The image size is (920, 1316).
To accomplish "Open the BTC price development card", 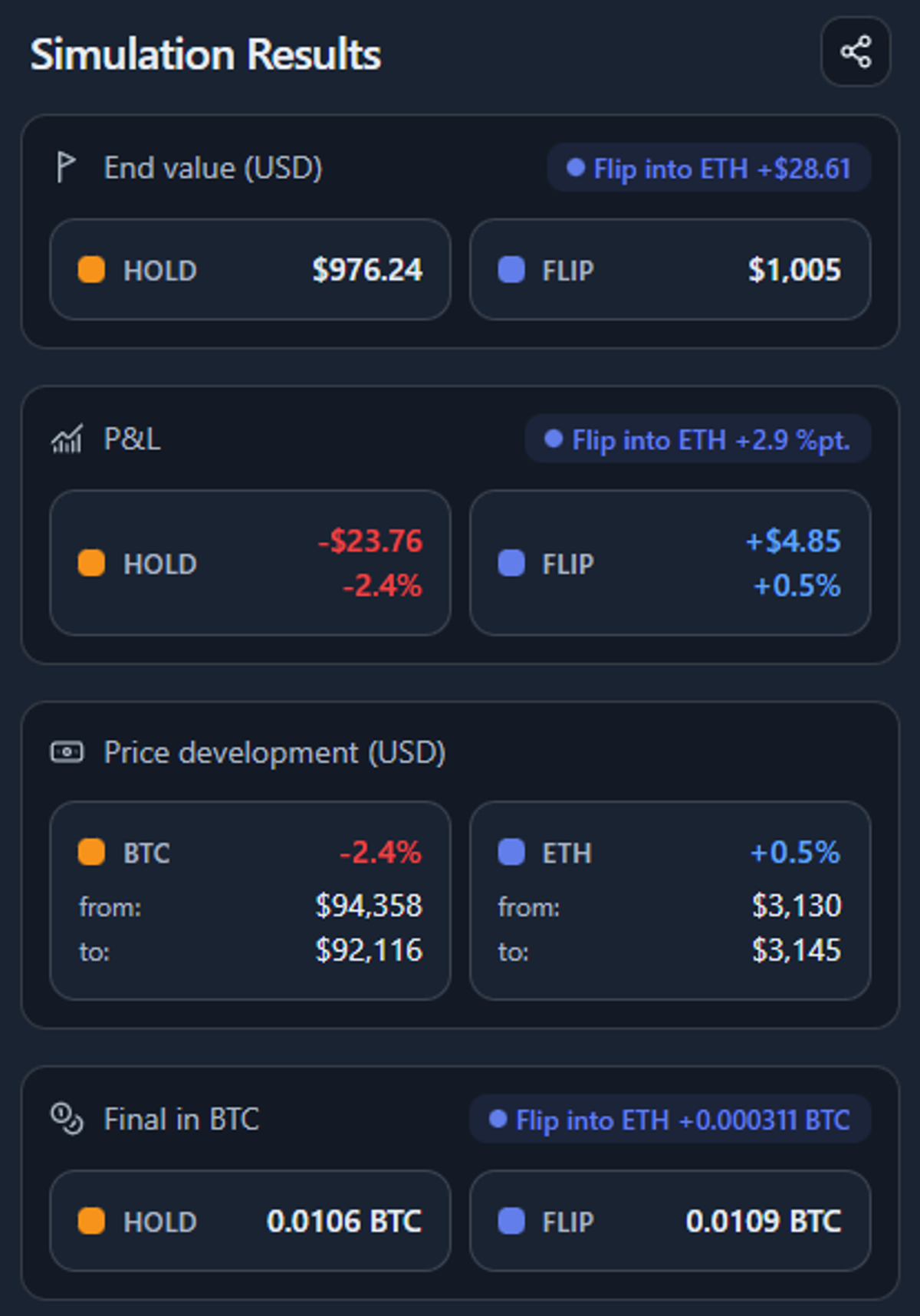I will (x=250, y=900).
